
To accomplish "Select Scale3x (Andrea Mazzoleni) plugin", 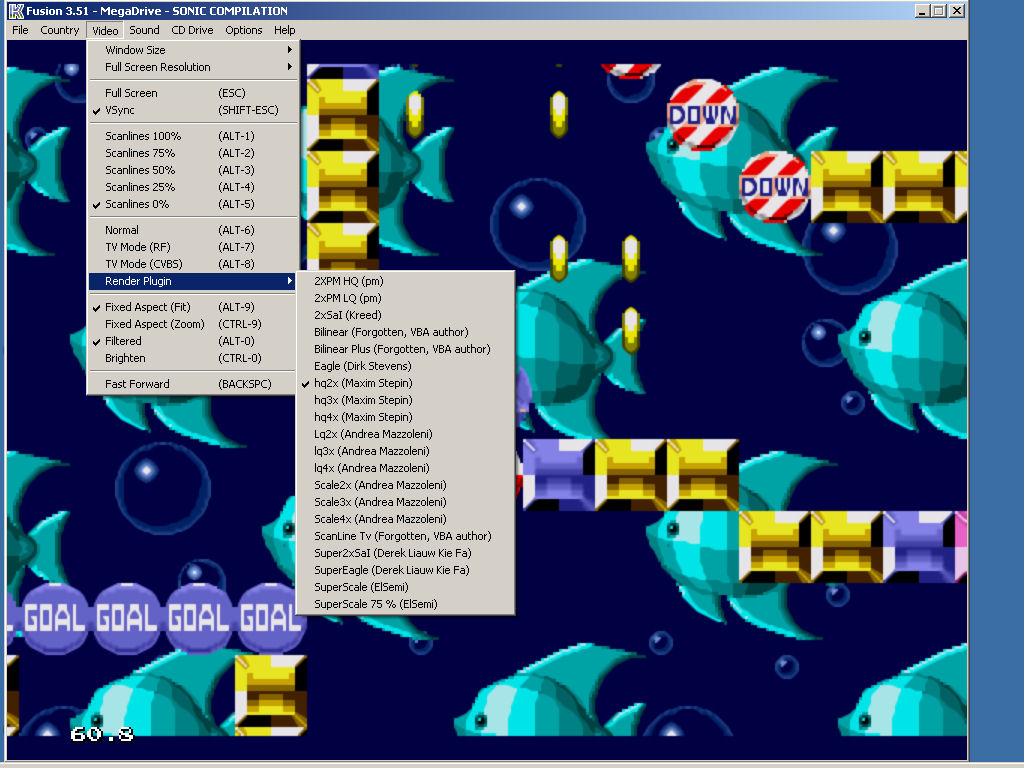I will (x=406, y=502).
